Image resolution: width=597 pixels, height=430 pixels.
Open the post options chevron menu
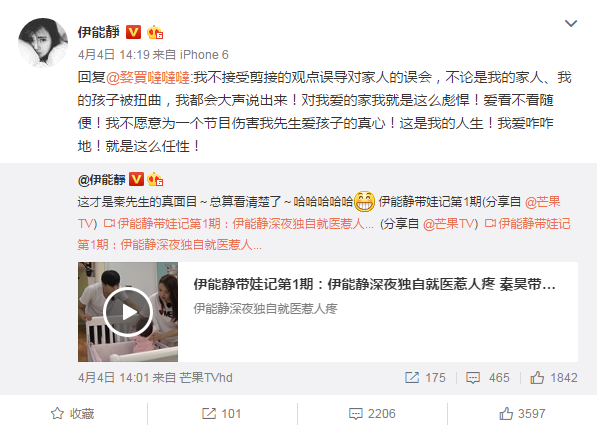pos(571,24)
